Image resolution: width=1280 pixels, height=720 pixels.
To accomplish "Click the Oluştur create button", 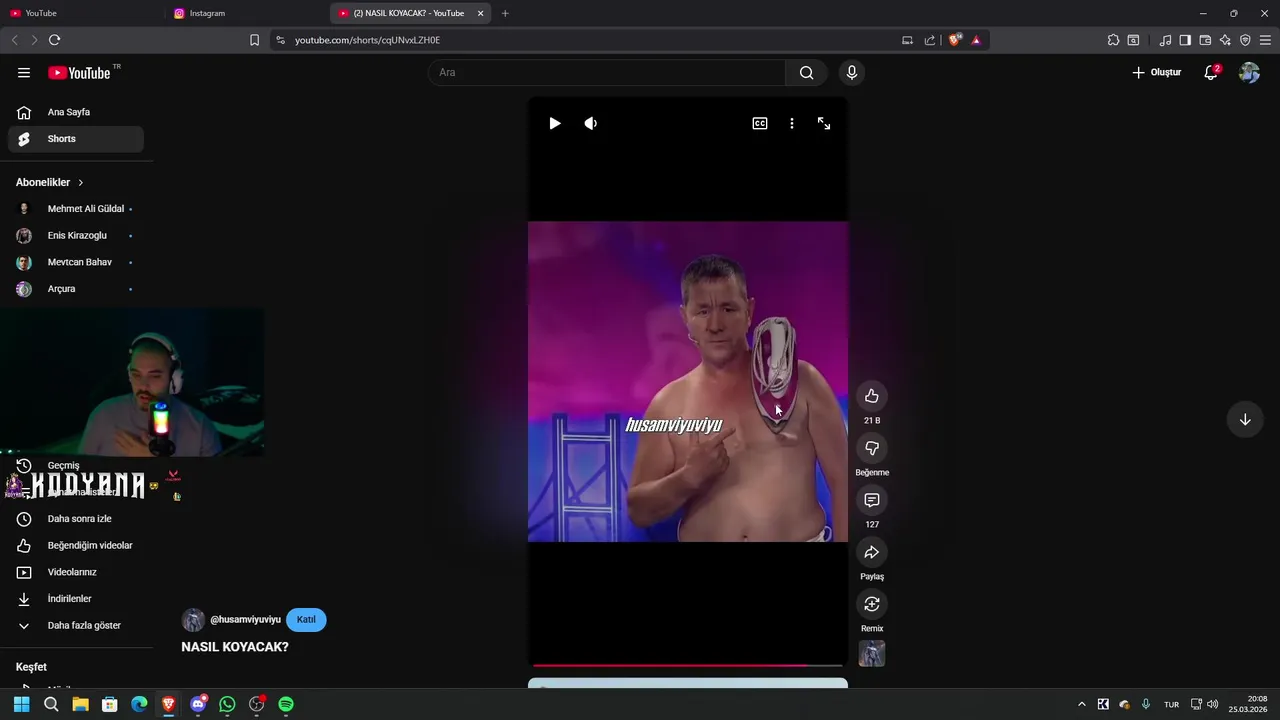I will [x=1157, y=72].
